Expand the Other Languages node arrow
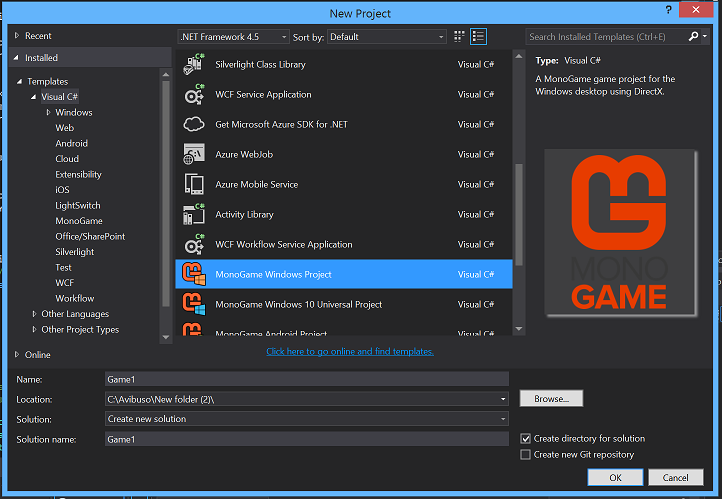Viewport: 722px width, 499px height. click(x=34, y=314)
